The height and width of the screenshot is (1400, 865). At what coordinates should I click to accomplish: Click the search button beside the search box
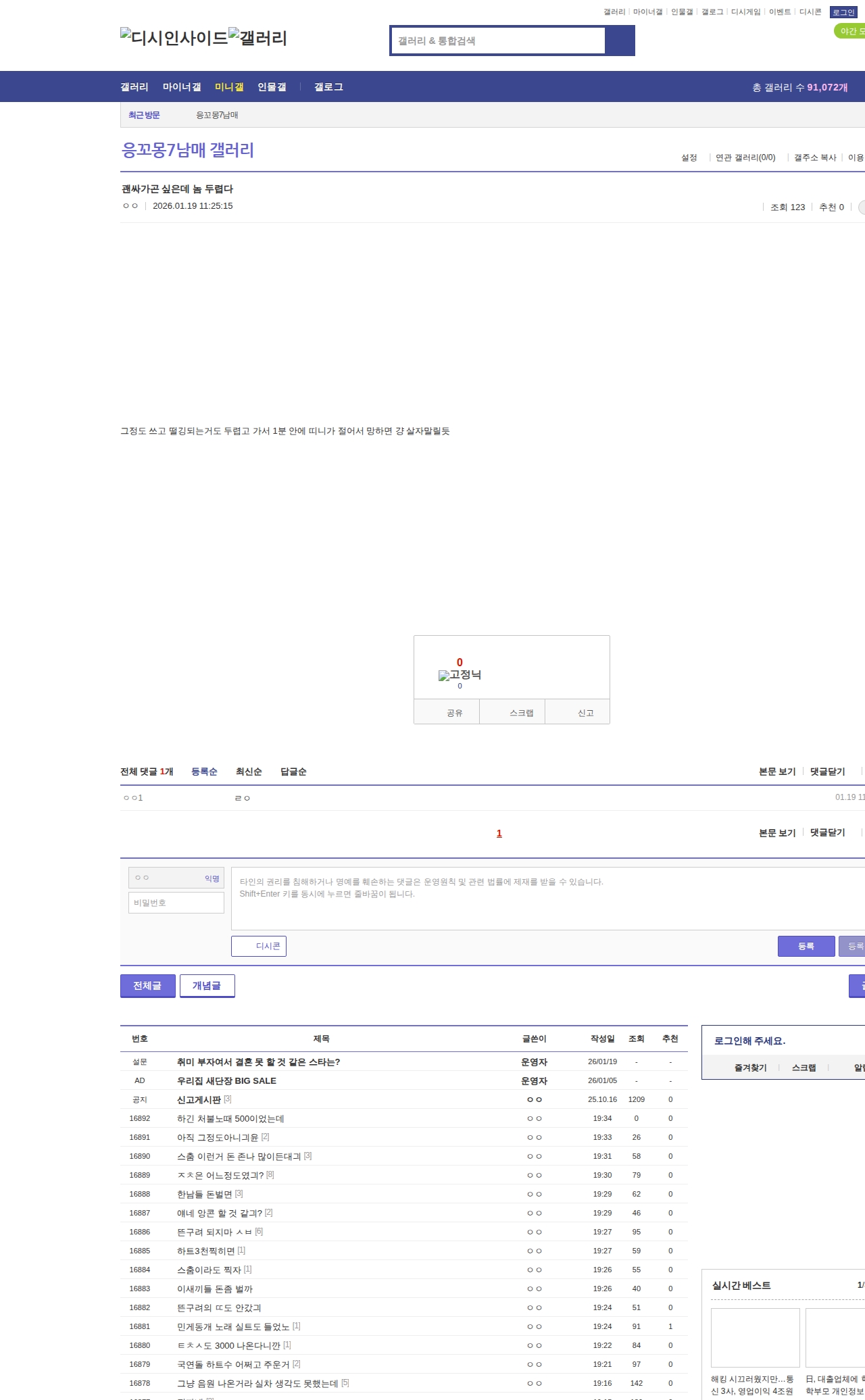620,41
